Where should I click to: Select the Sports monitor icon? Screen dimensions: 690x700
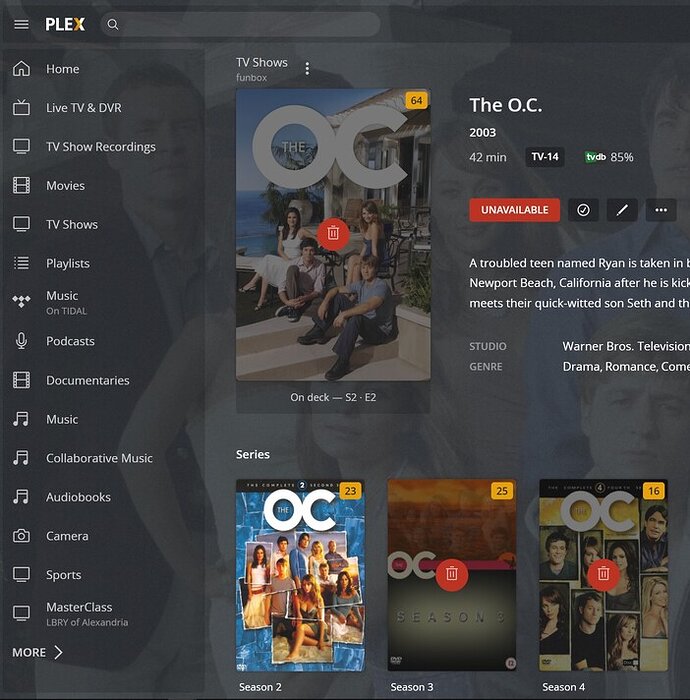21,575
